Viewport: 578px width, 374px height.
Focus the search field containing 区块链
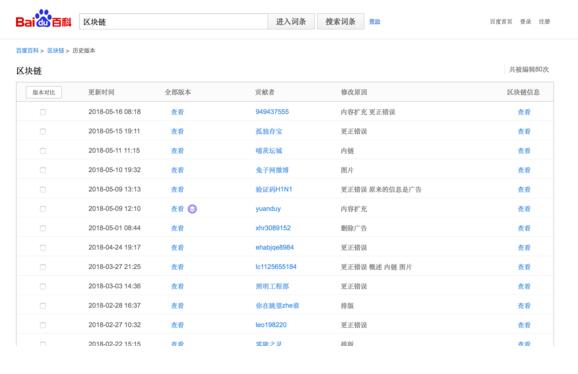[x=174, y=22]
